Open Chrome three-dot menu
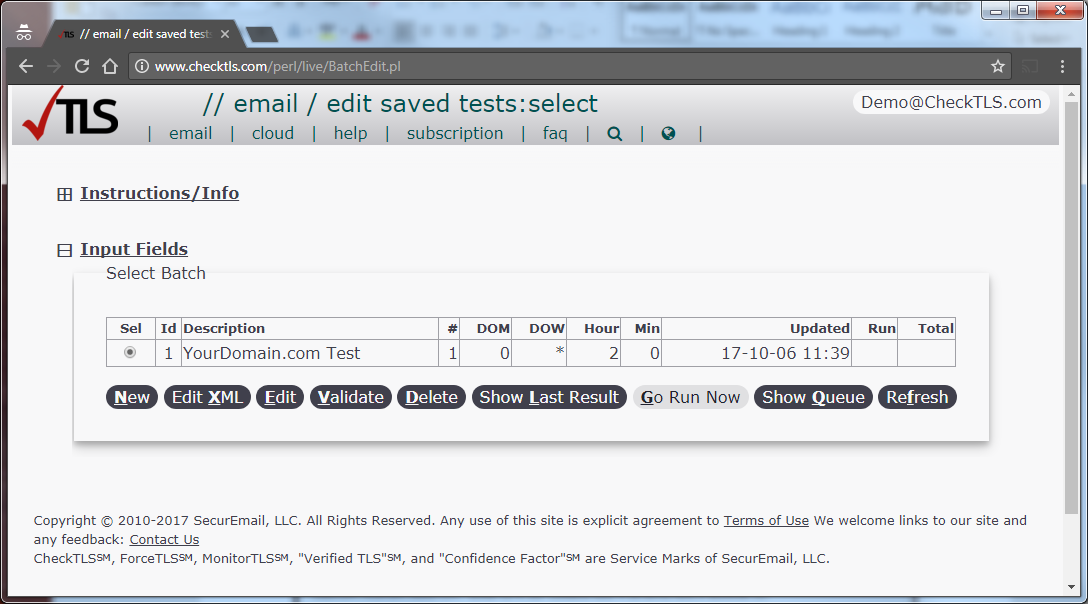Screen dimensions: 1088x604 click(1062, 67)
